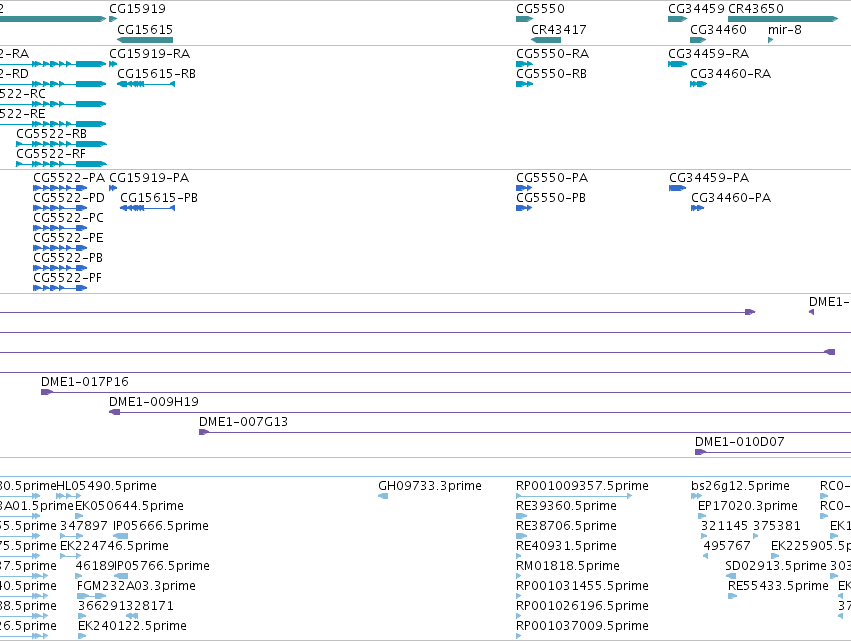Click coding sequence CG15919-PA
851x641 pixels.
(x=149, y=178)
